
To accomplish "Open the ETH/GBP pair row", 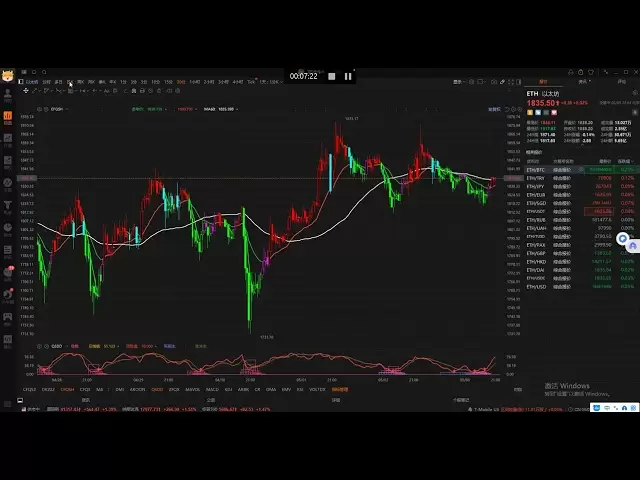I will click(x=582, y=253).
